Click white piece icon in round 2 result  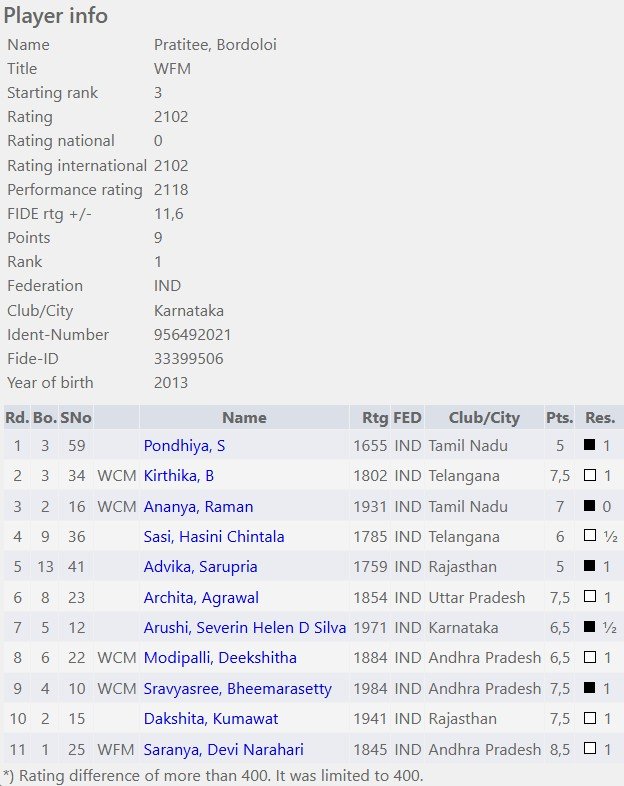590,475
